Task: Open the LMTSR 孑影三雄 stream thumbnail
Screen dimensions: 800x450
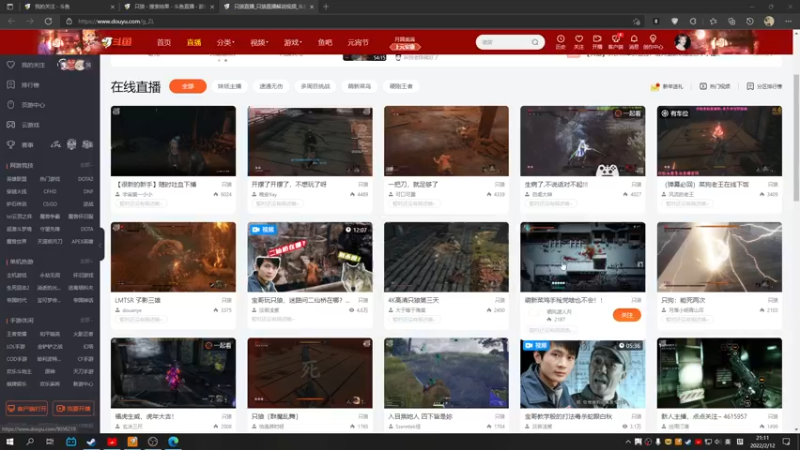Action: pyautogui.click(x=173, y=257)
